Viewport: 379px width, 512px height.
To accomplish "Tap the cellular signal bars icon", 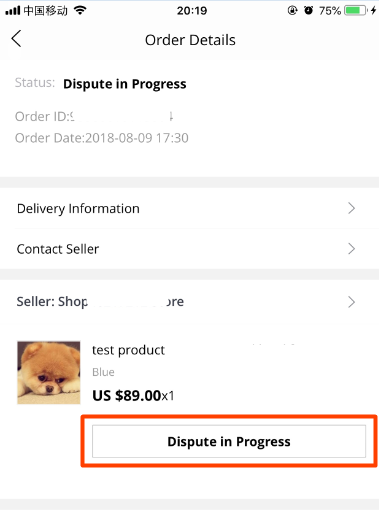I will coord(13,11).
